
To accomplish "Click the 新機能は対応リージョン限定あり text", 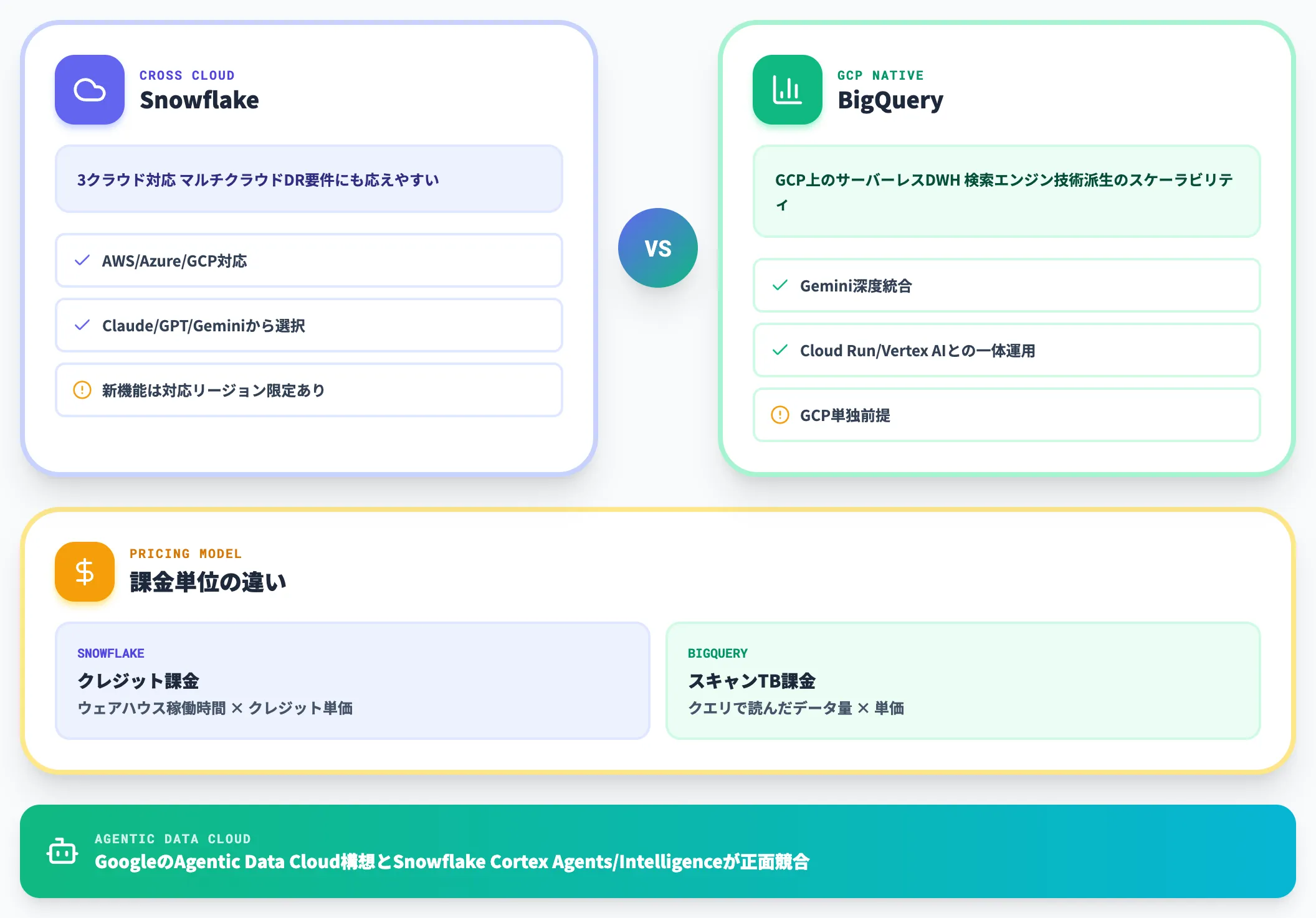I will 213,390.
